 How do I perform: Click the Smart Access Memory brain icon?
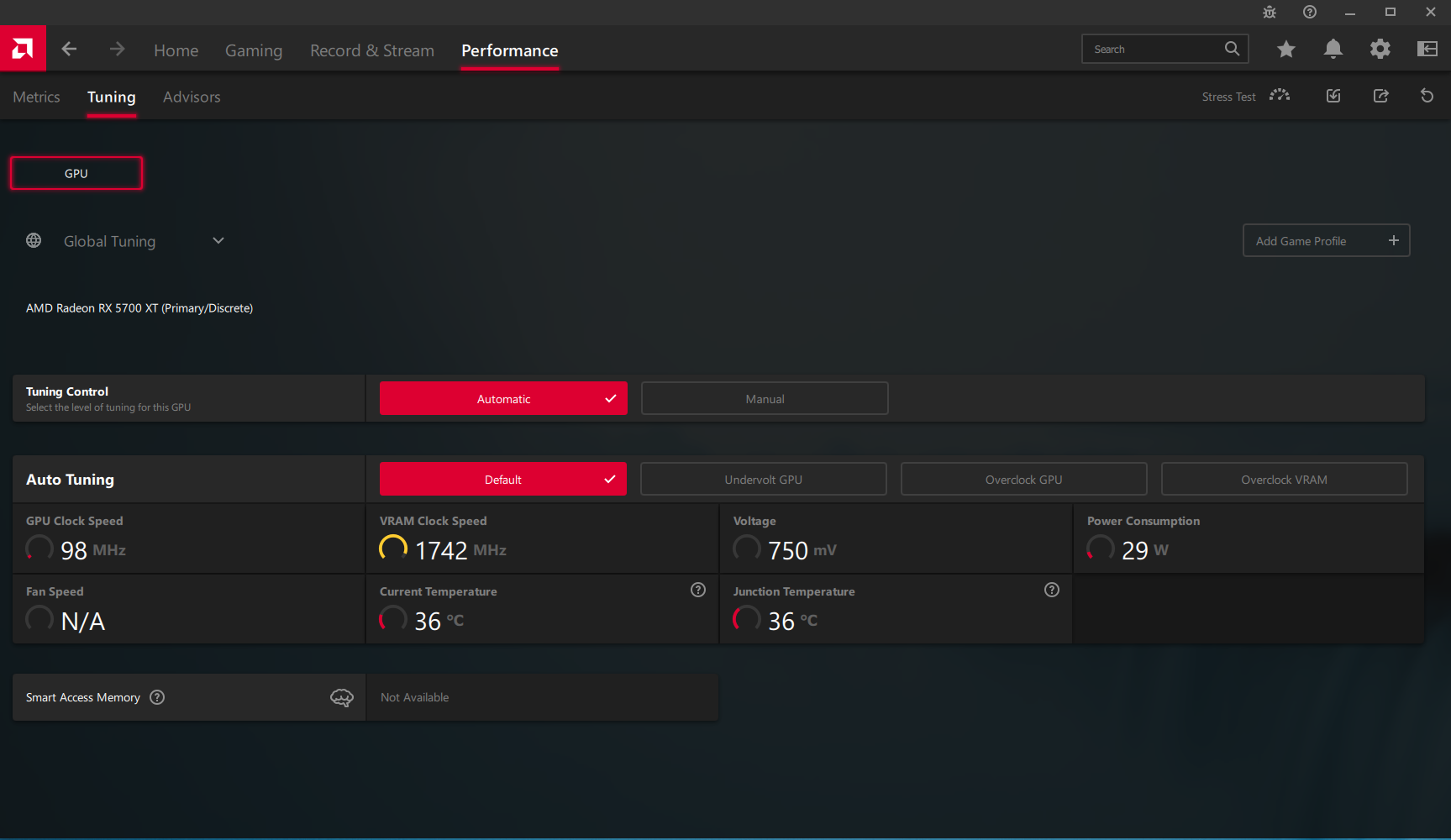click(342, 697)
